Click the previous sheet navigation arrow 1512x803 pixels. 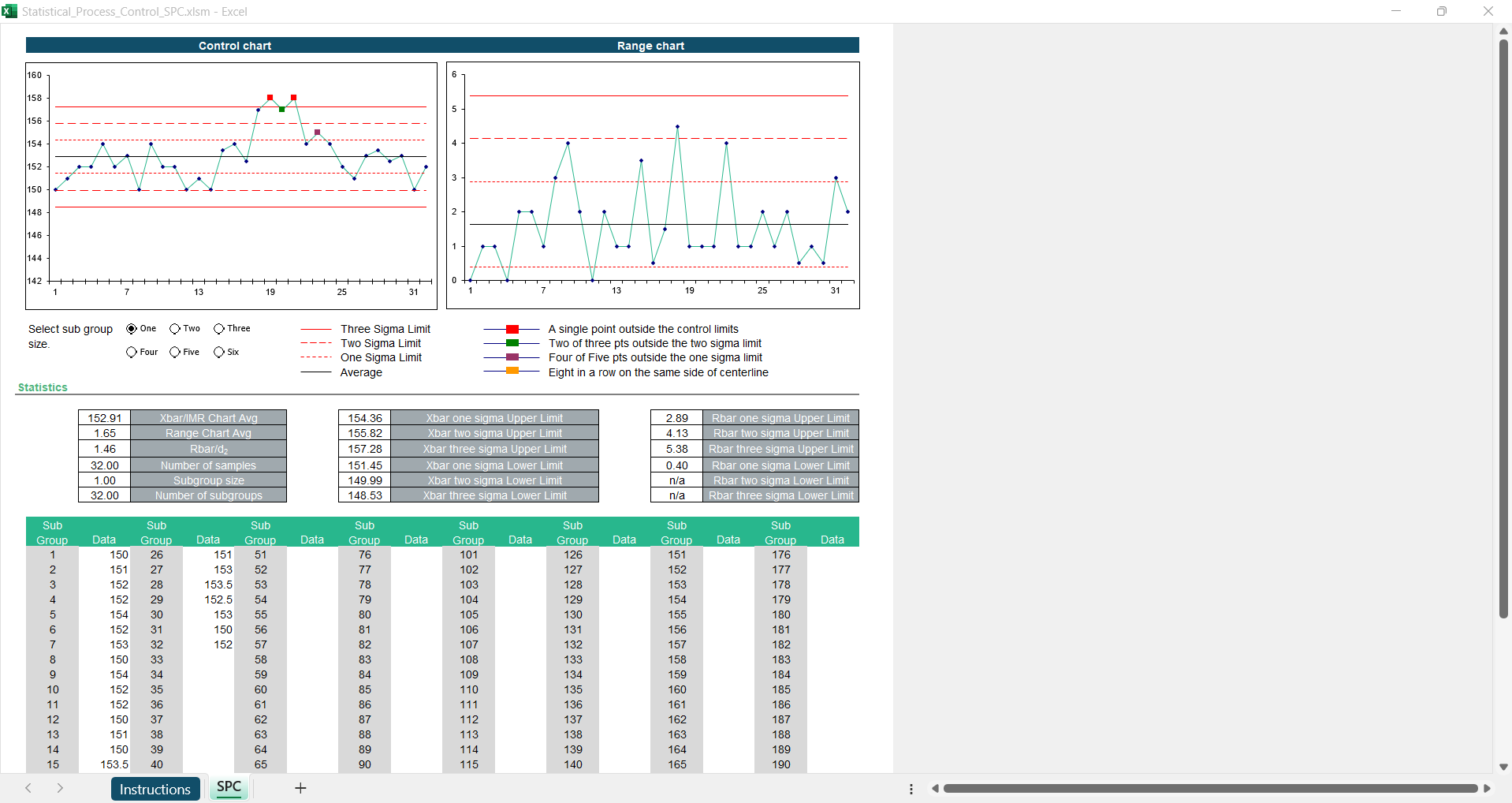click(28, 788)
